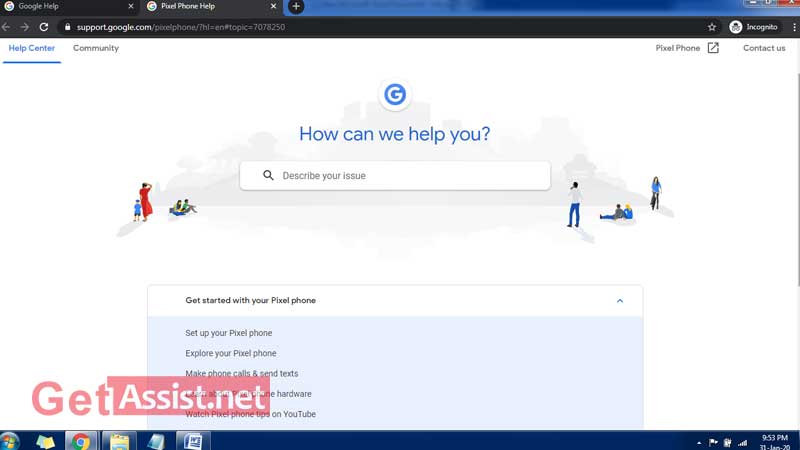Click the Contact us link
Viewport: 800px width, 450px height.
[x=764, y=48]
